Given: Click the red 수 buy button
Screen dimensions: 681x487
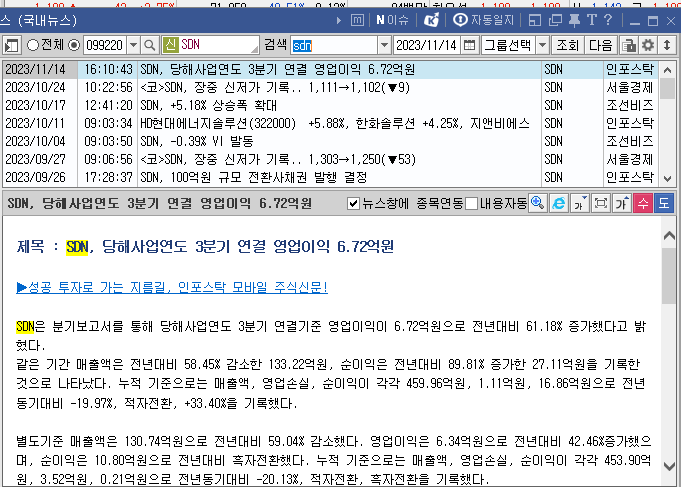Looking at the screenshot, I should [643, 203].
